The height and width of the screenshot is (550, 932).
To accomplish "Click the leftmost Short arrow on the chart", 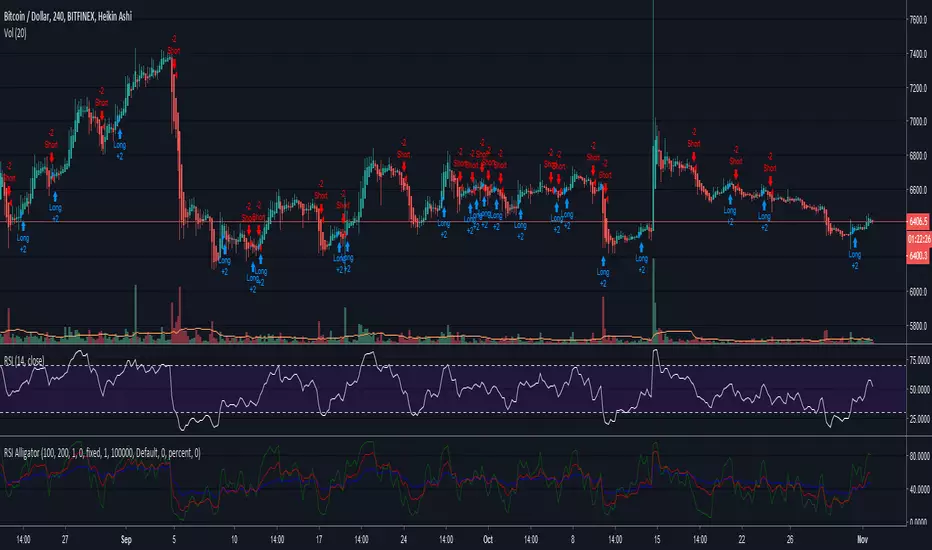I will pos(9,191).
